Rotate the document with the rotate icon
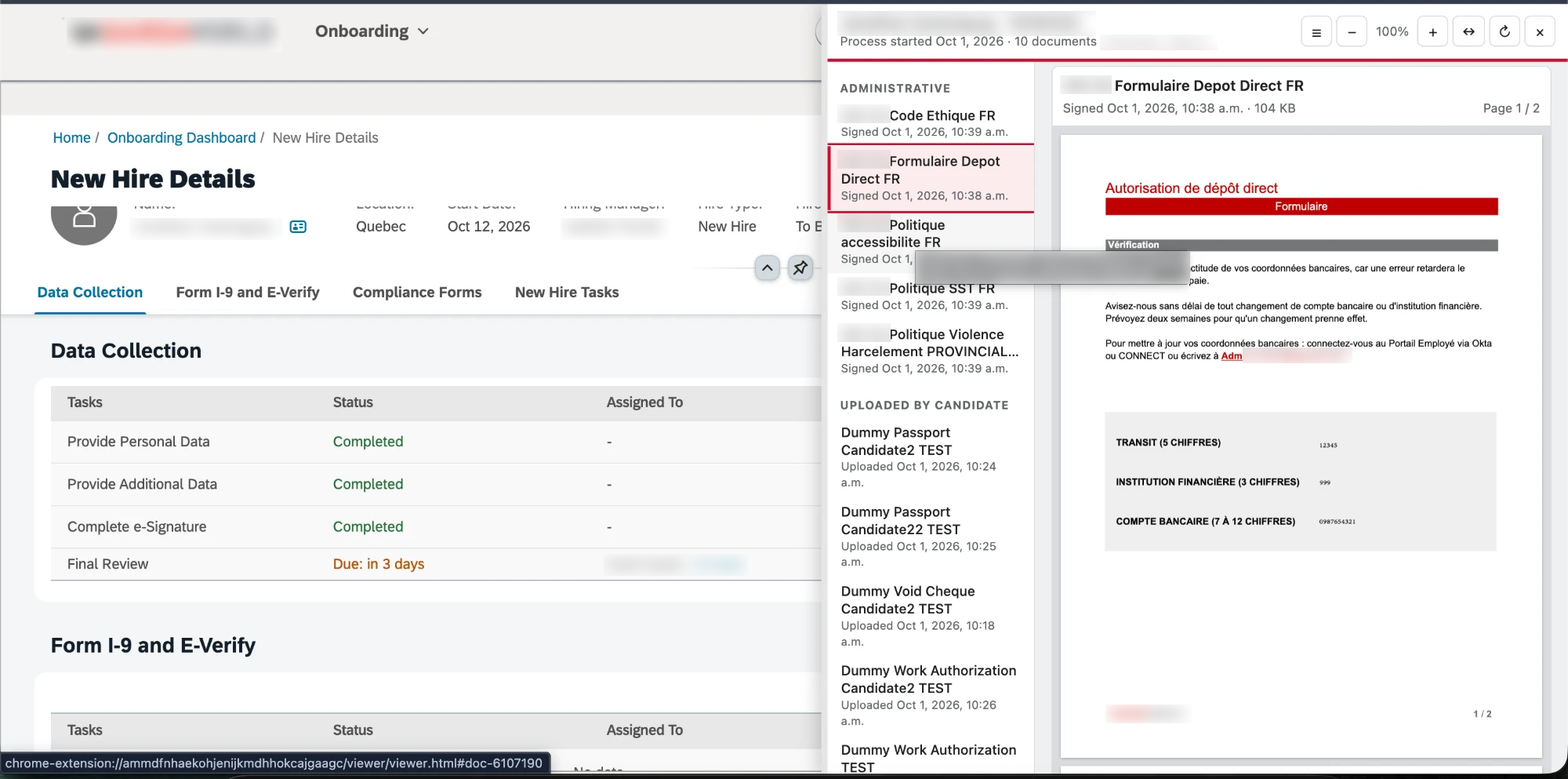 click(1504, 32)
